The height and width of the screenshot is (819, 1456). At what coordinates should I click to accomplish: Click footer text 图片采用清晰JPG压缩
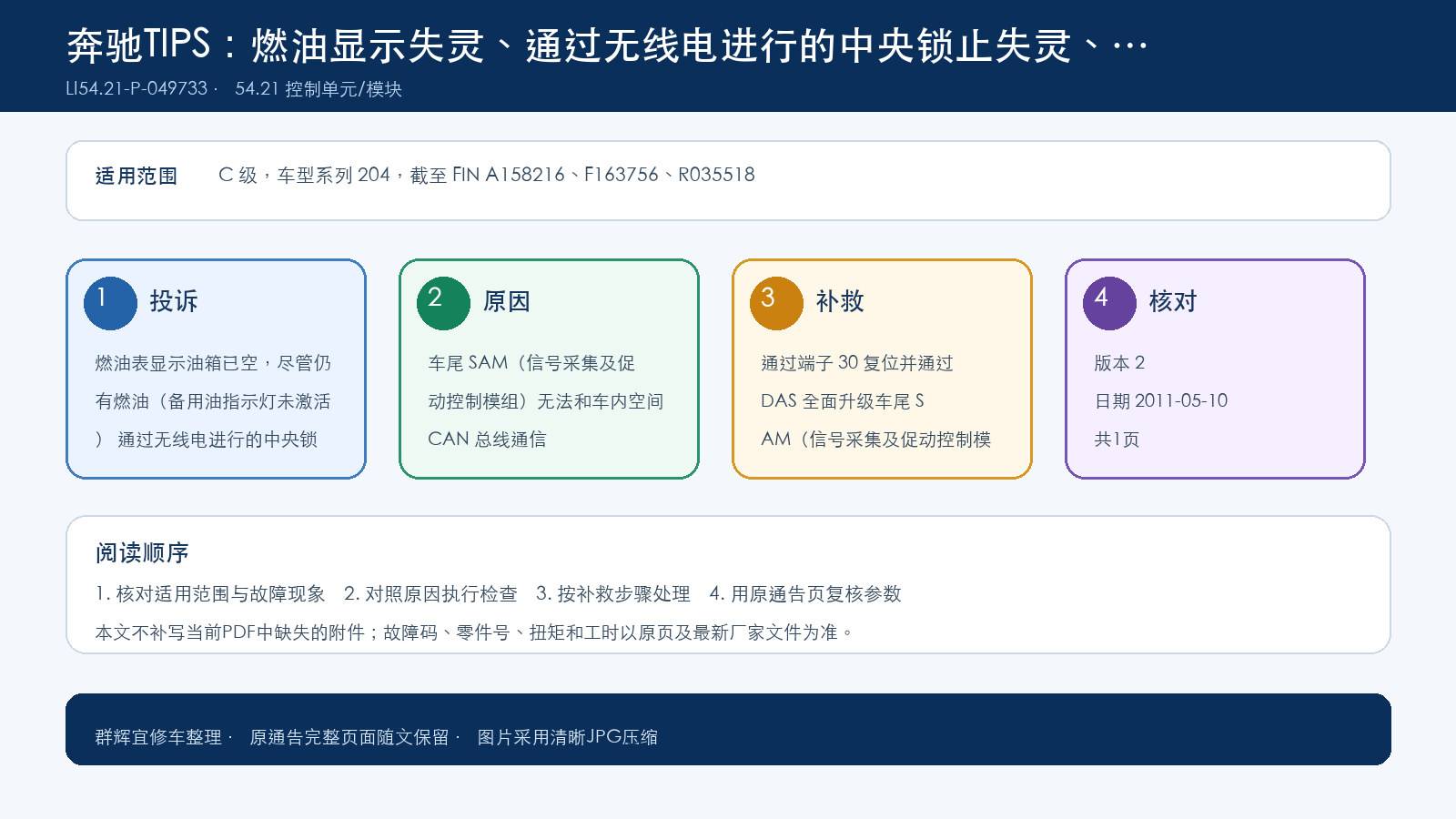pyautogui.click(x=568, y=737)
